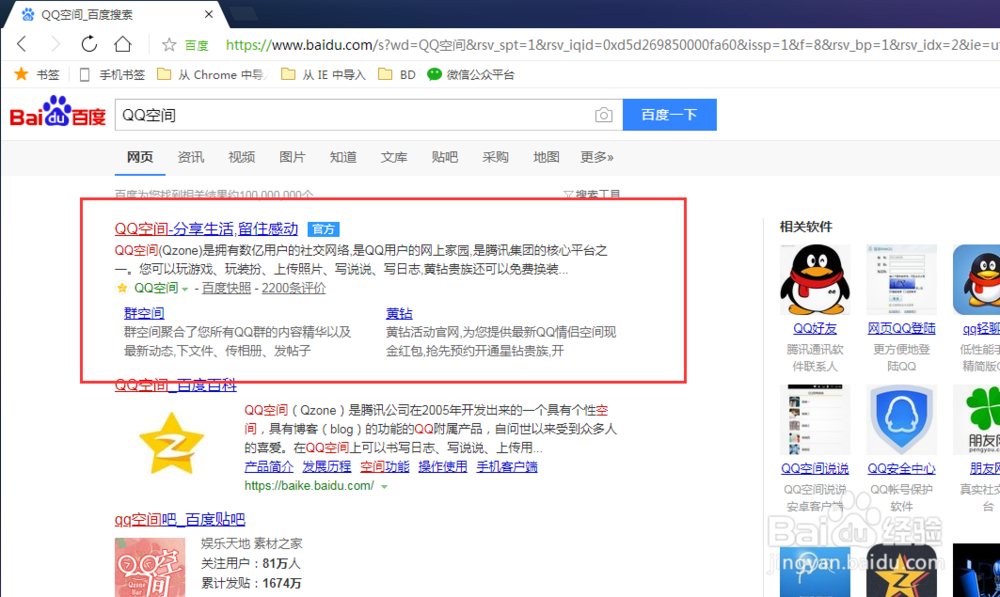Open the 群空间 sublink
Screen dimensions: 1000x597
pyautogui.click(x=144, y=313)
